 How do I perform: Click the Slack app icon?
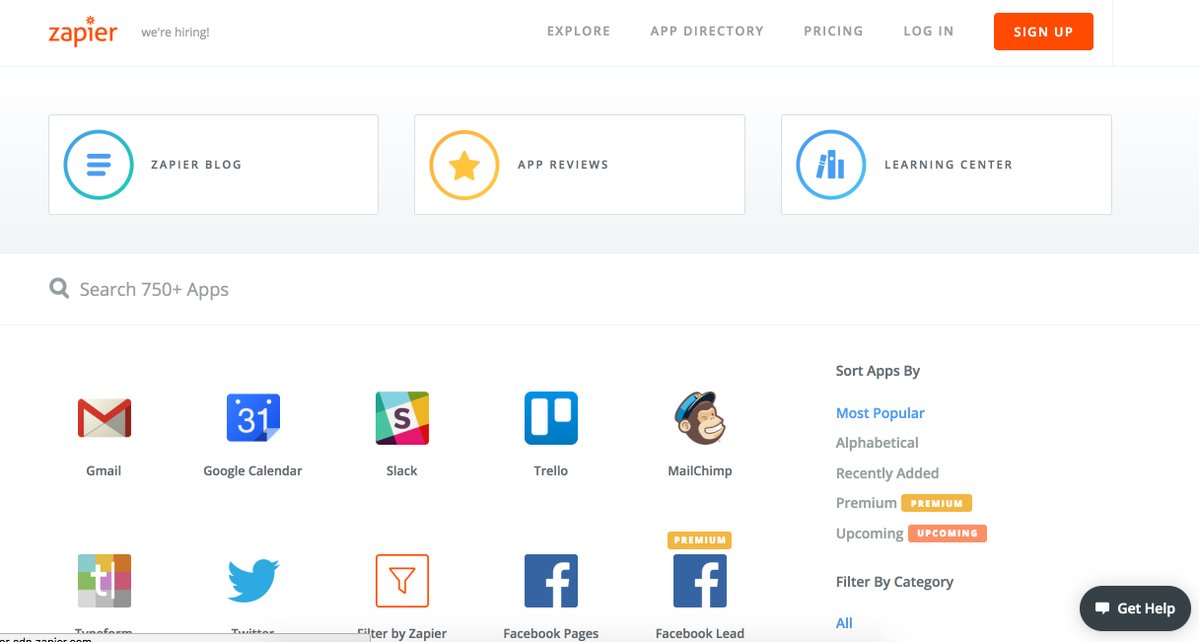[402, 418]
